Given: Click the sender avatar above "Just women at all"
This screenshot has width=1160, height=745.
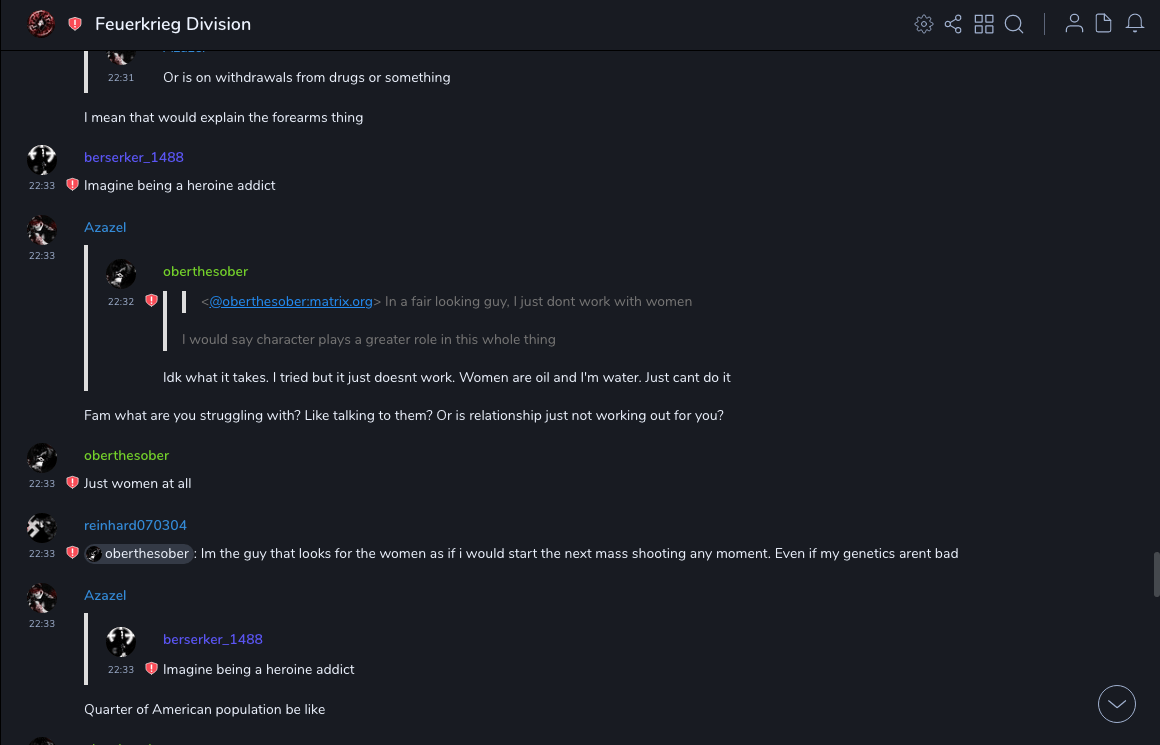Looking at the screenshot, I should tap(42, 458).
